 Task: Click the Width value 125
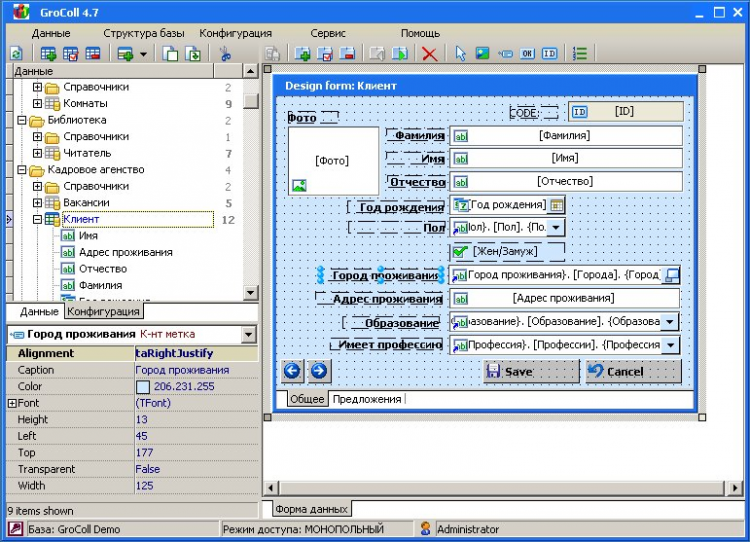click(196, 486)
